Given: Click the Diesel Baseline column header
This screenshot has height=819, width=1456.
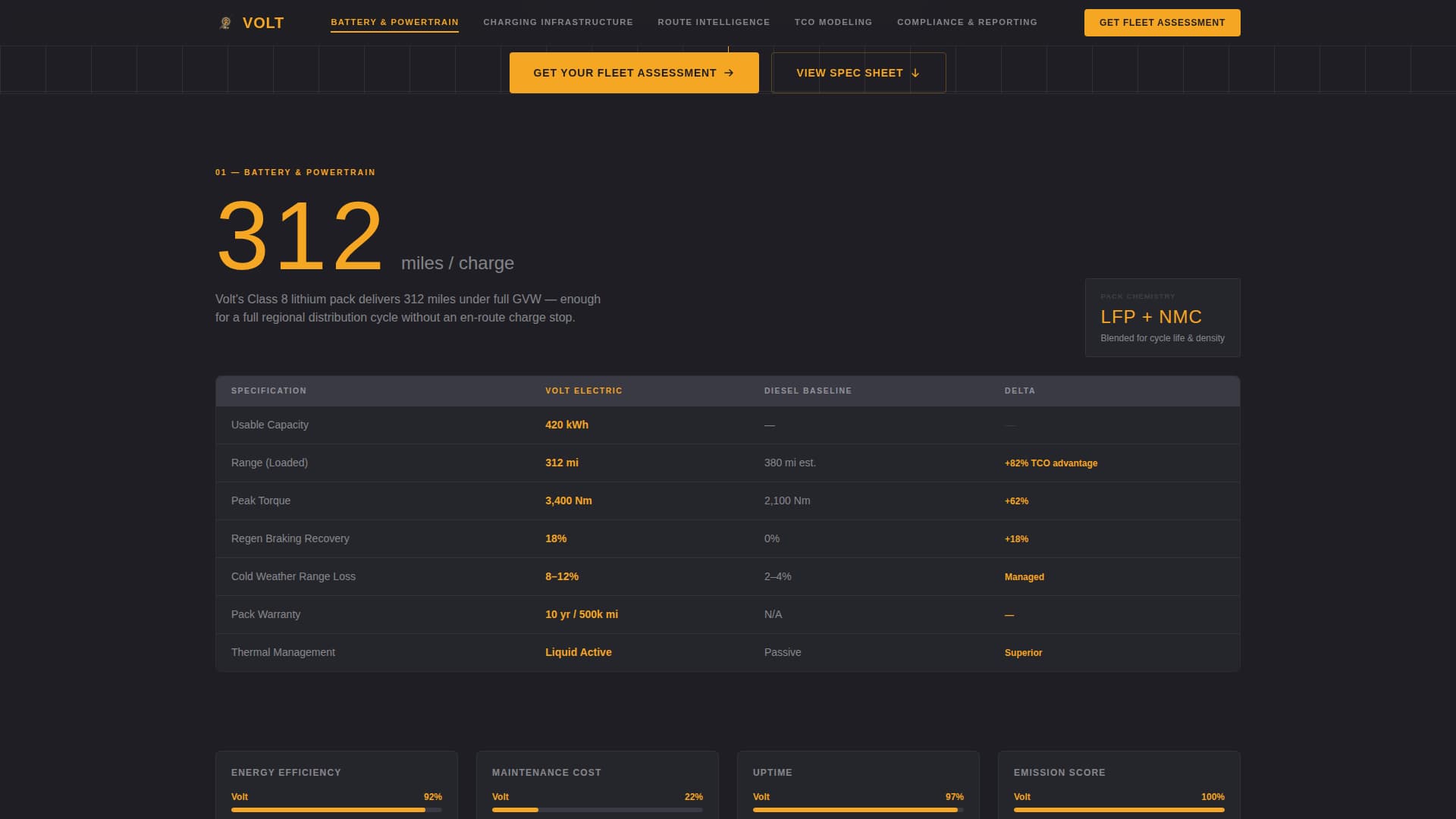Looking at the screenshot, I should point(808,391).
